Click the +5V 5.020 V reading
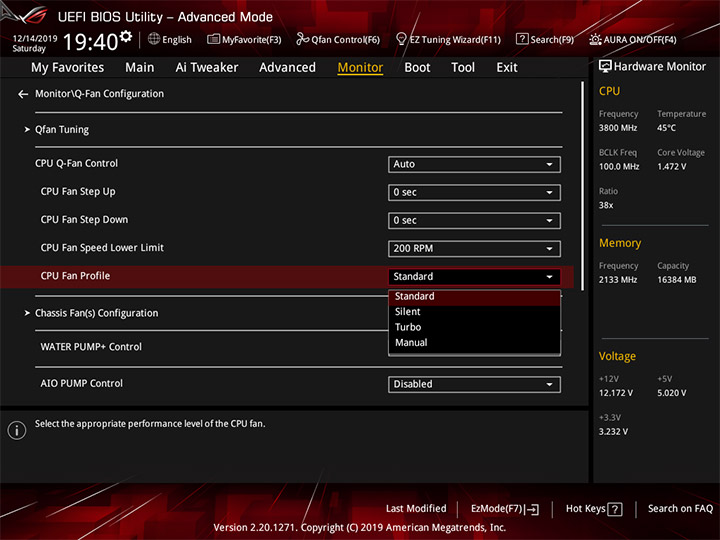This screenshot has width=720, height=540. tap(672, 393)
